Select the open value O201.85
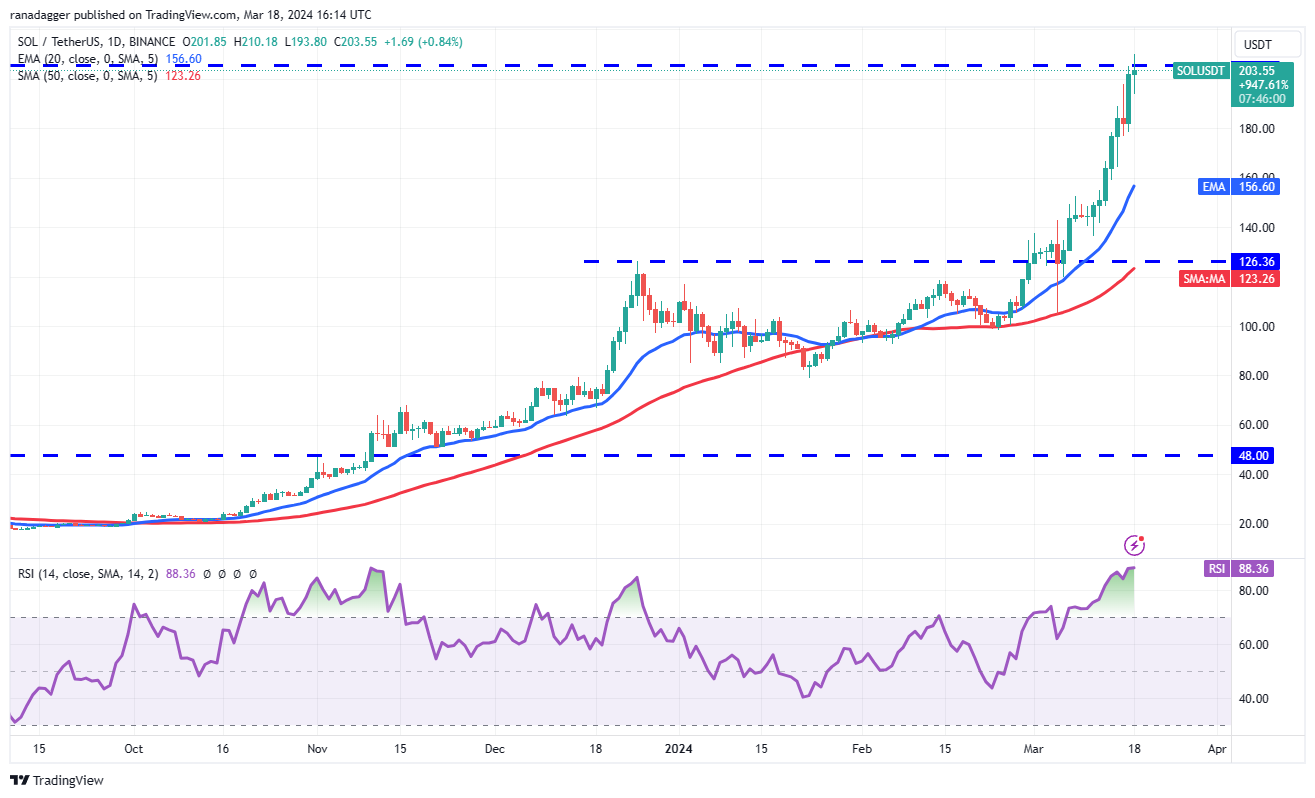 coord(205,42)
